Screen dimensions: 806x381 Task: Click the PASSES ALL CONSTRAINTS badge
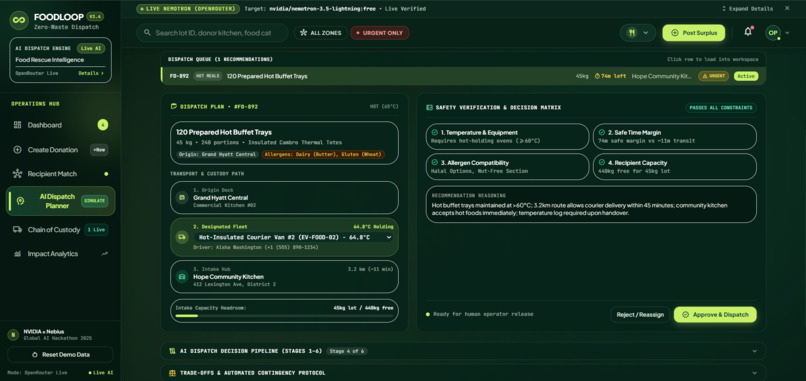[x=721, y=108]
